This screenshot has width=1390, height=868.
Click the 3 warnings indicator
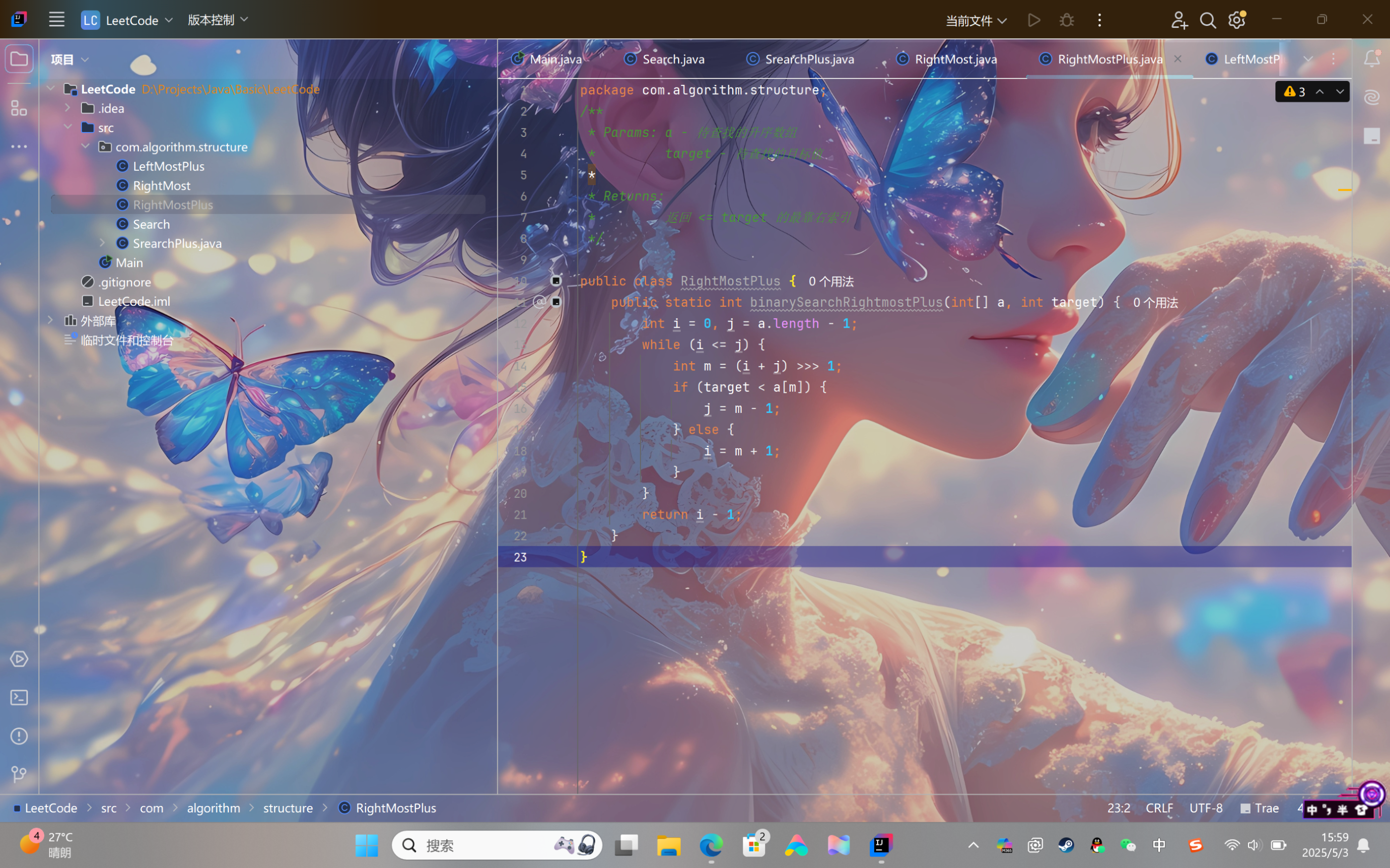[x=1294, y=91]
